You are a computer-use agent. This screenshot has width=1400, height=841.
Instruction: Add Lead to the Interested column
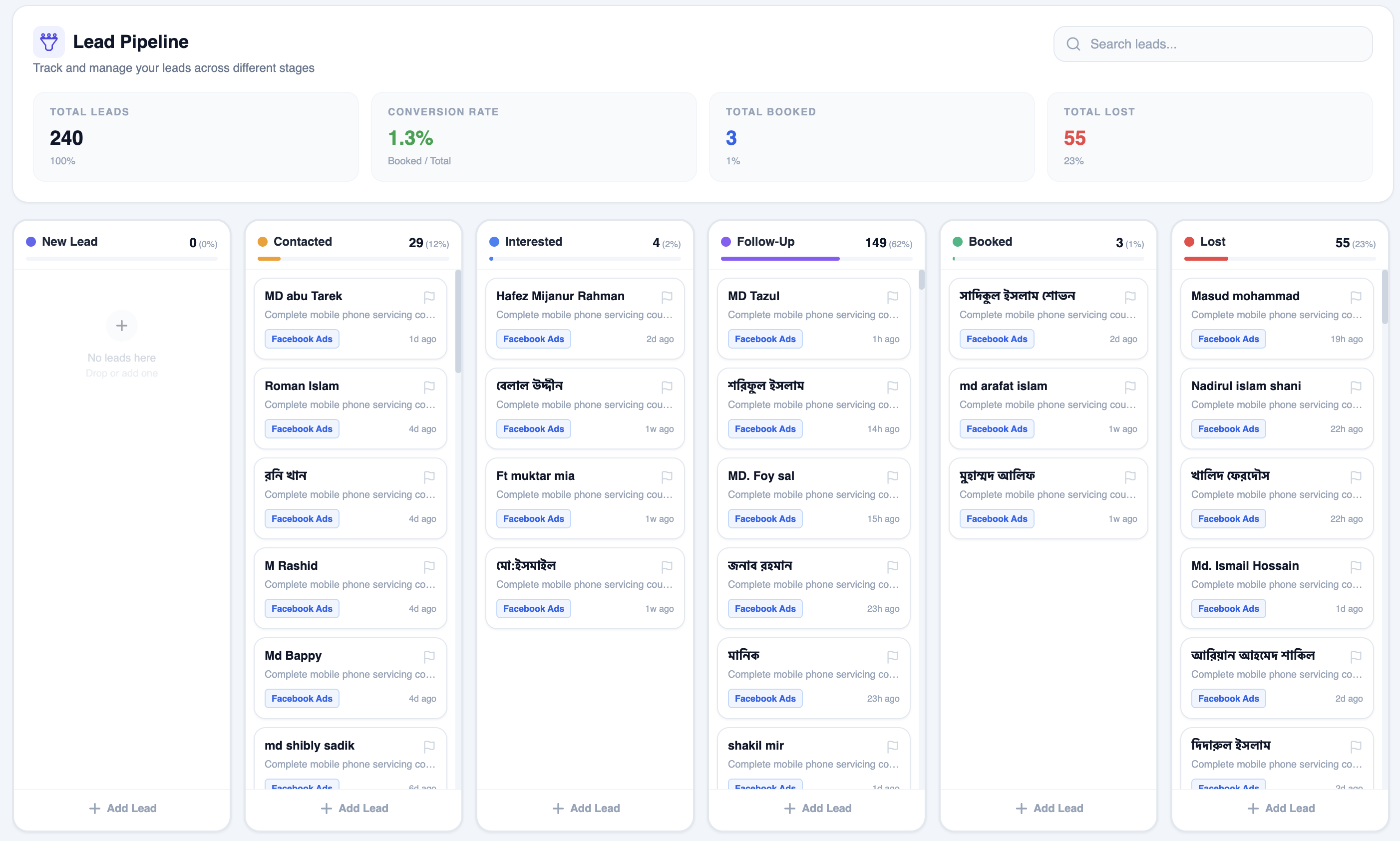(586, 808)
